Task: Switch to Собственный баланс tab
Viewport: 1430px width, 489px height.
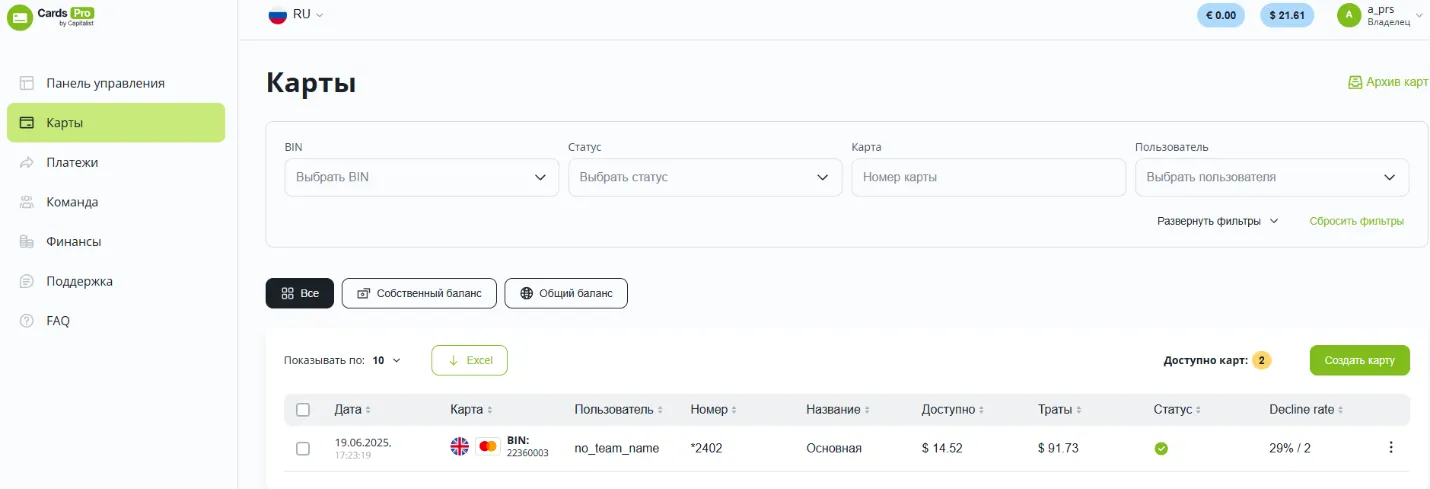Action: click(419, 293)
